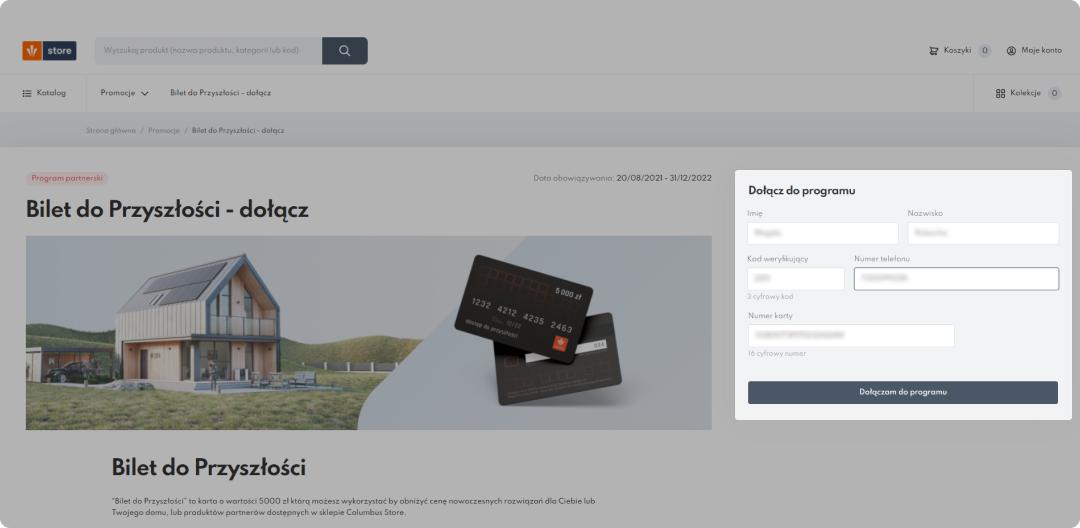The image size is (1080, 528).
Task: Click the Kolekcje grid icon
Action: (x=1001, y=94)
